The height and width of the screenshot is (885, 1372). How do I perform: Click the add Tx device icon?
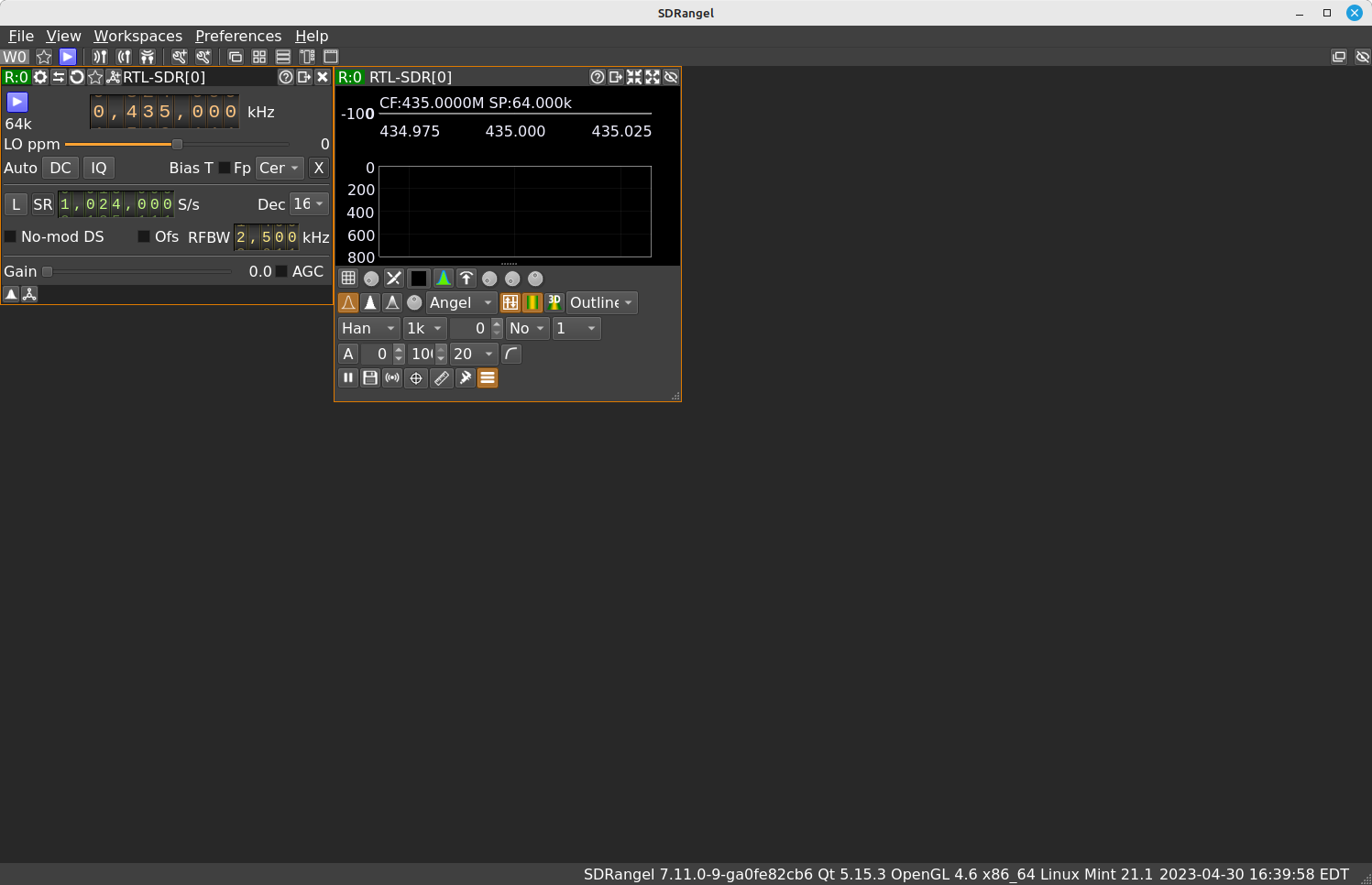click(124, 57)
